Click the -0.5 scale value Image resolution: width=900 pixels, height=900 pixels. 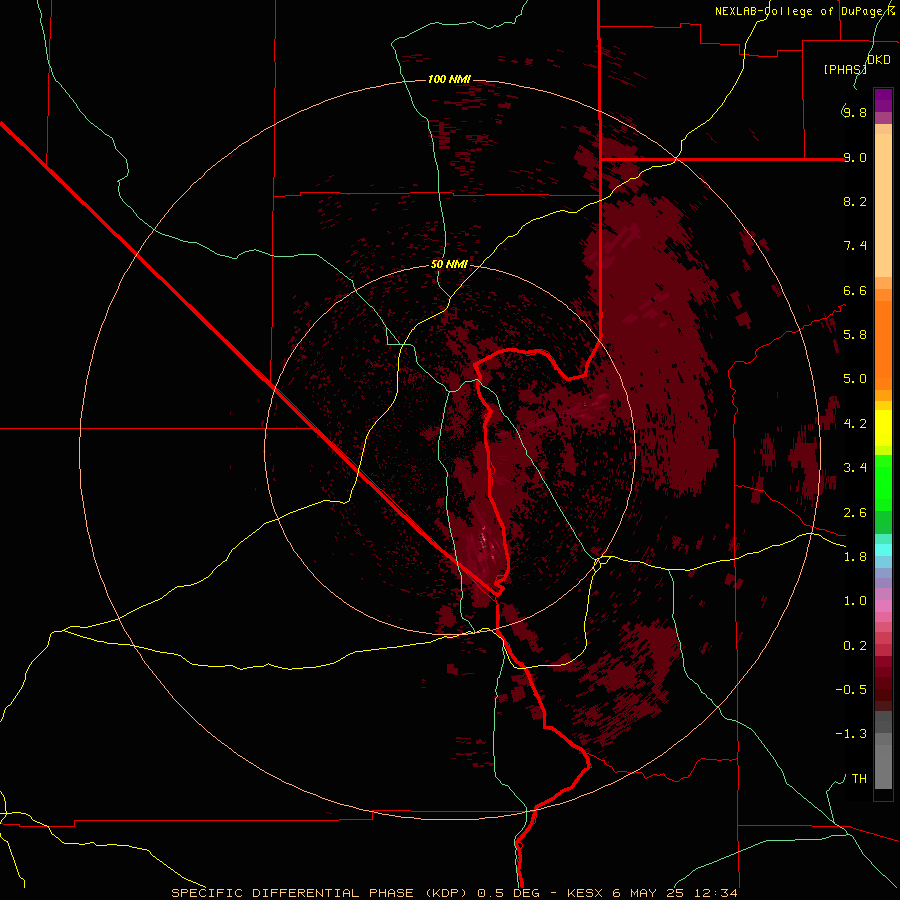tap(851, 689)
